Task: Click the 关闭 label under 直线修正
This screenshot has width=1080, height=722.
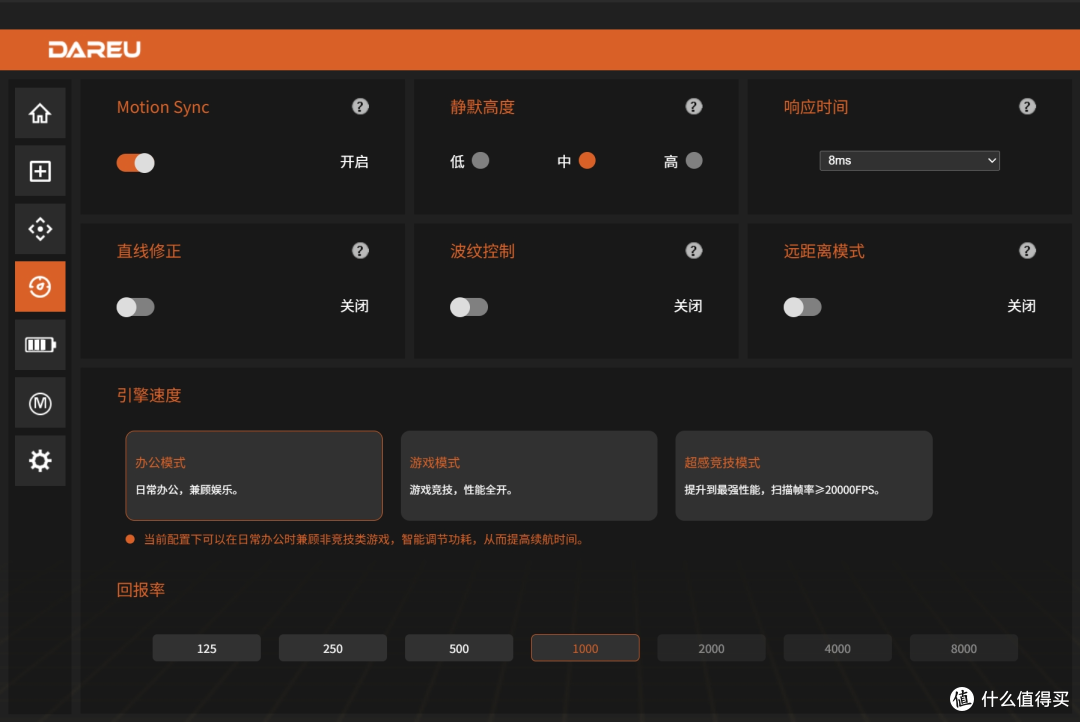Action: coord(354,306)
